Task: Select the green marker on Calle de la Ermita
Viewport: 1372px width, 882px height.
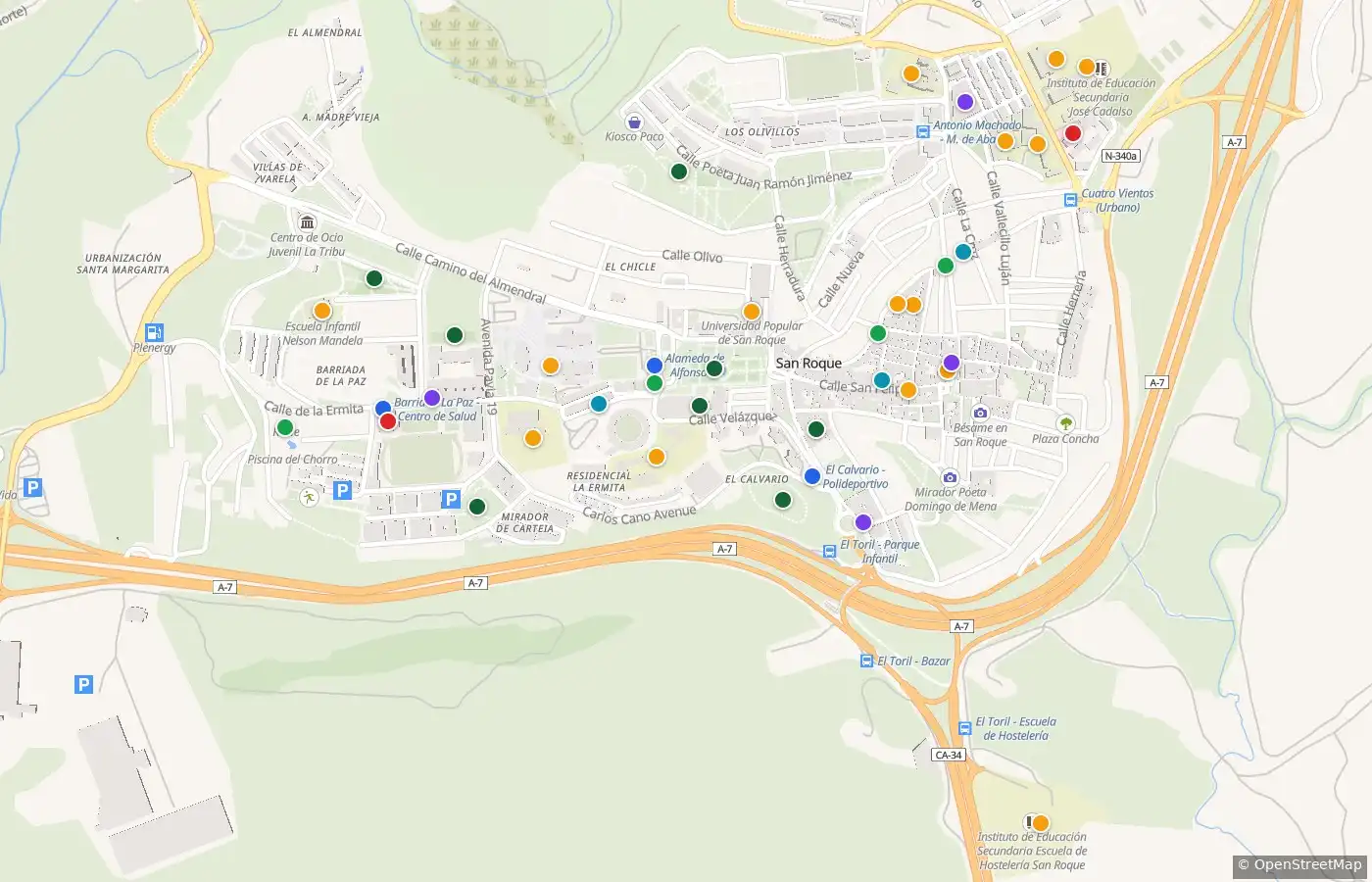Action: (x=285, y=427)
